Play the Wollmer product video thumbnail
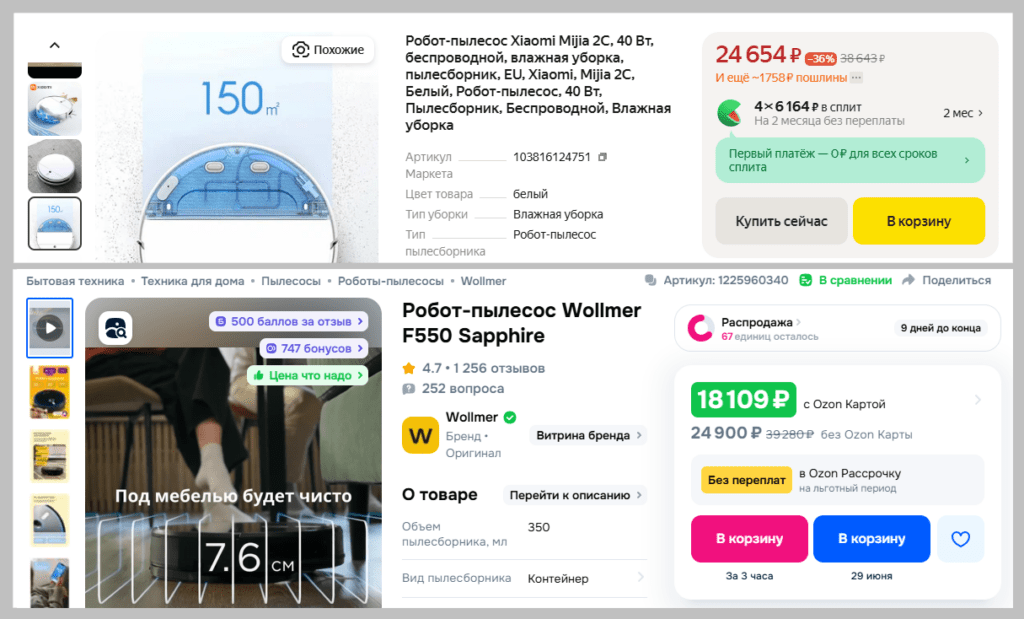This screenshot has height=619, width=1024. [50, 328]
